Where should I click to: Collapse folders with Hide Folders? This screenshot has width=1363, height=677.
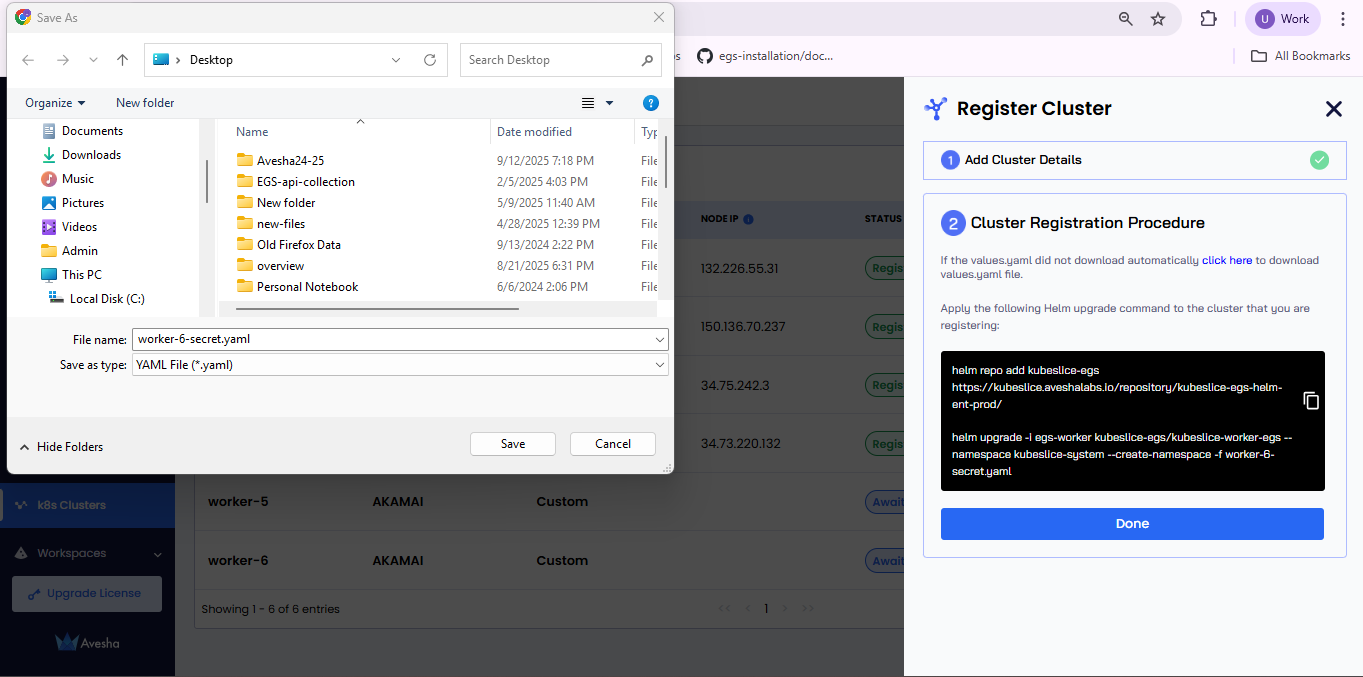tap(61, 447)
